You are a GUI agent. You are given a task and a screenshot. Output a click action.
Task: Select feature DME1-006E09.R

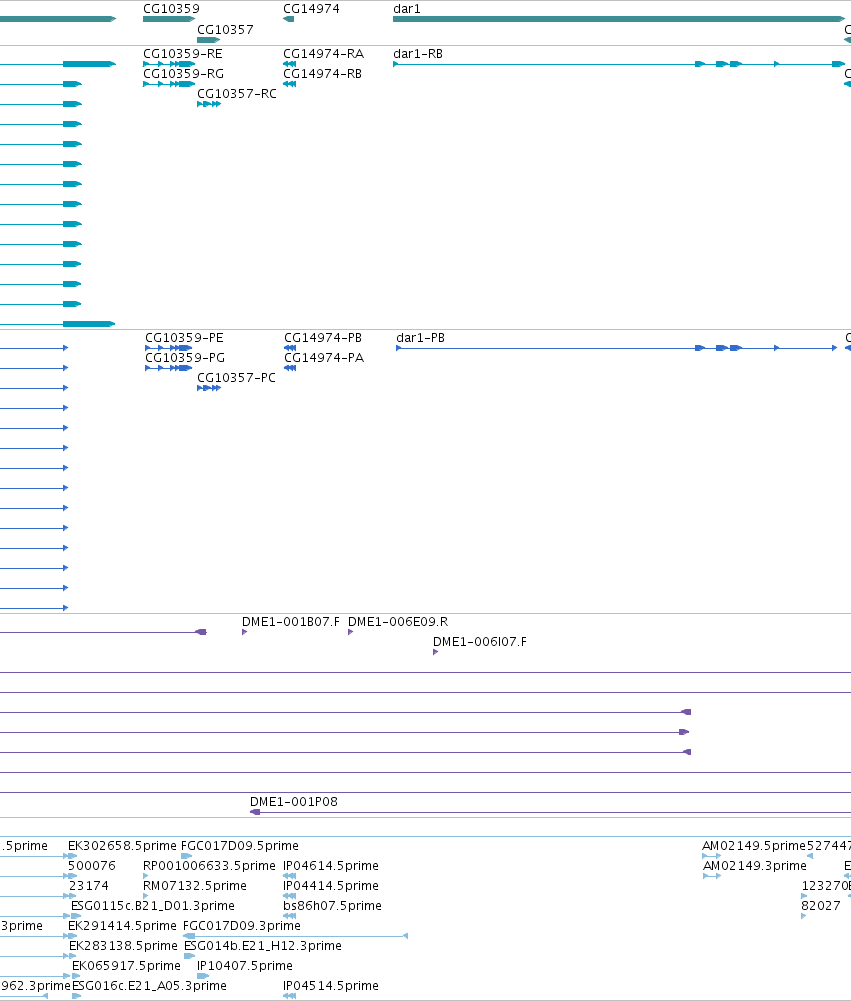[x=350, y=632]
